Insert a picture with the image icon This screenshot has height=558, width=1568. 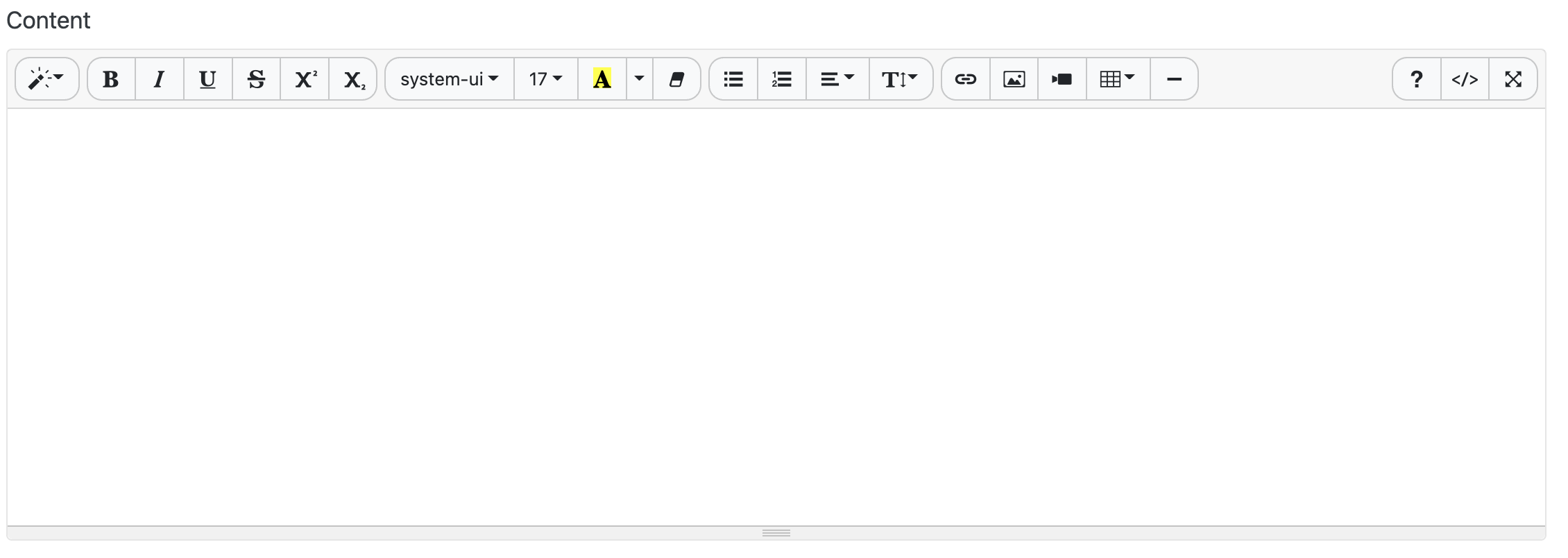point(1014,79)
